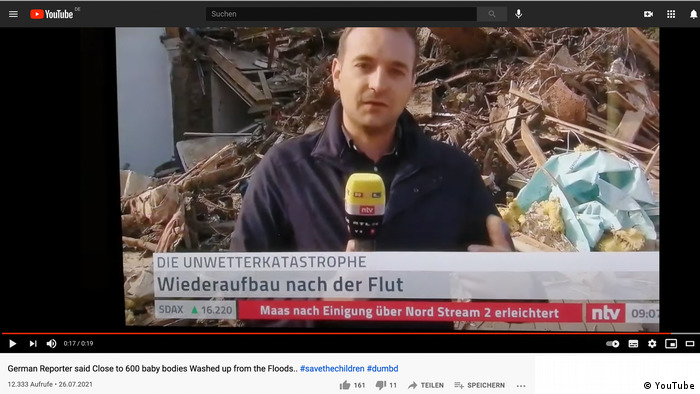Mute the video volume

(51, 344)
